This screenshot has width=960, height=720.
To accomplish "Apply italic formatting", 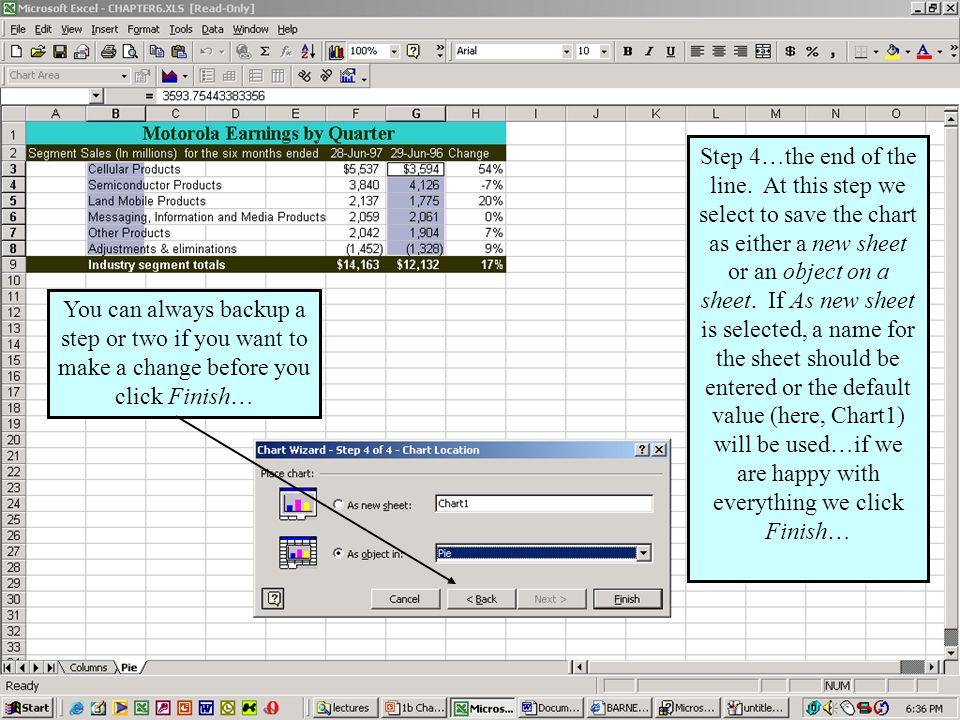I will click(649, 51).
